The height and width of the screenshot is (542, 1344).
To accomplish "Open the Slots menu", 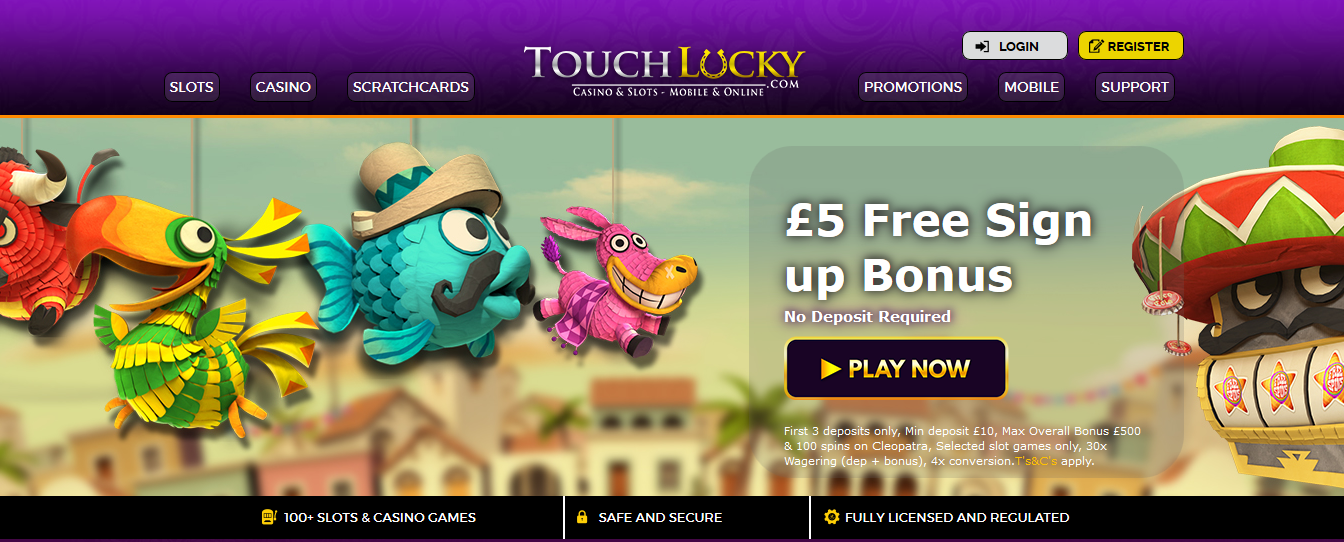I will click(x=191, y=87).
